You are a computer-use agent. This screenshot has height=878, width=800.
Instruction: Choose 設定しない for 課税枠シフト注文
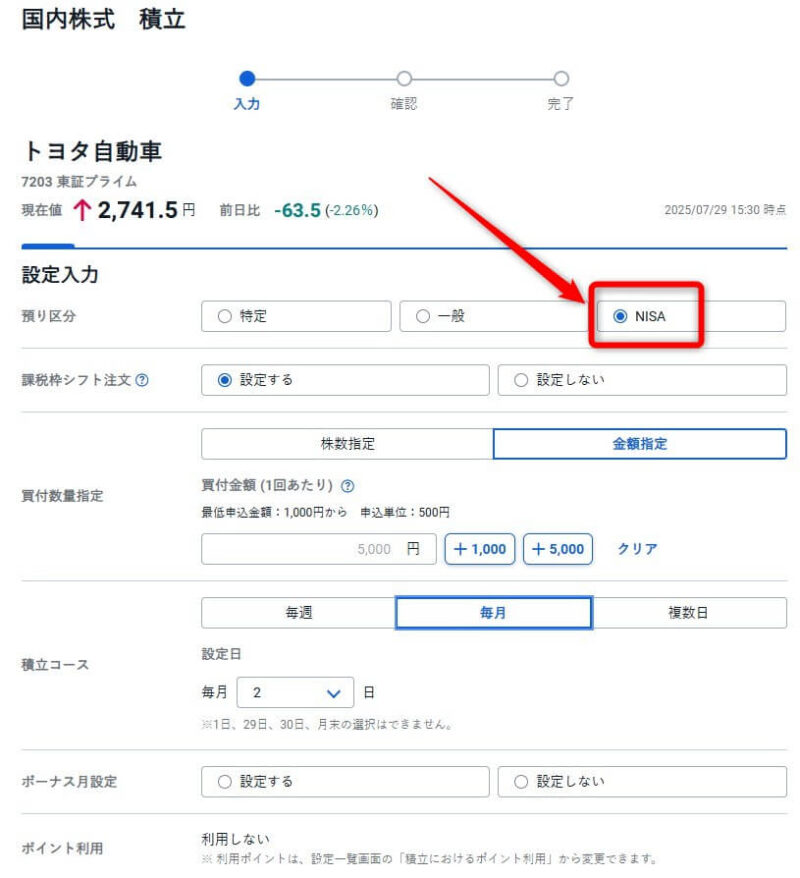click(x=642, y=380)
